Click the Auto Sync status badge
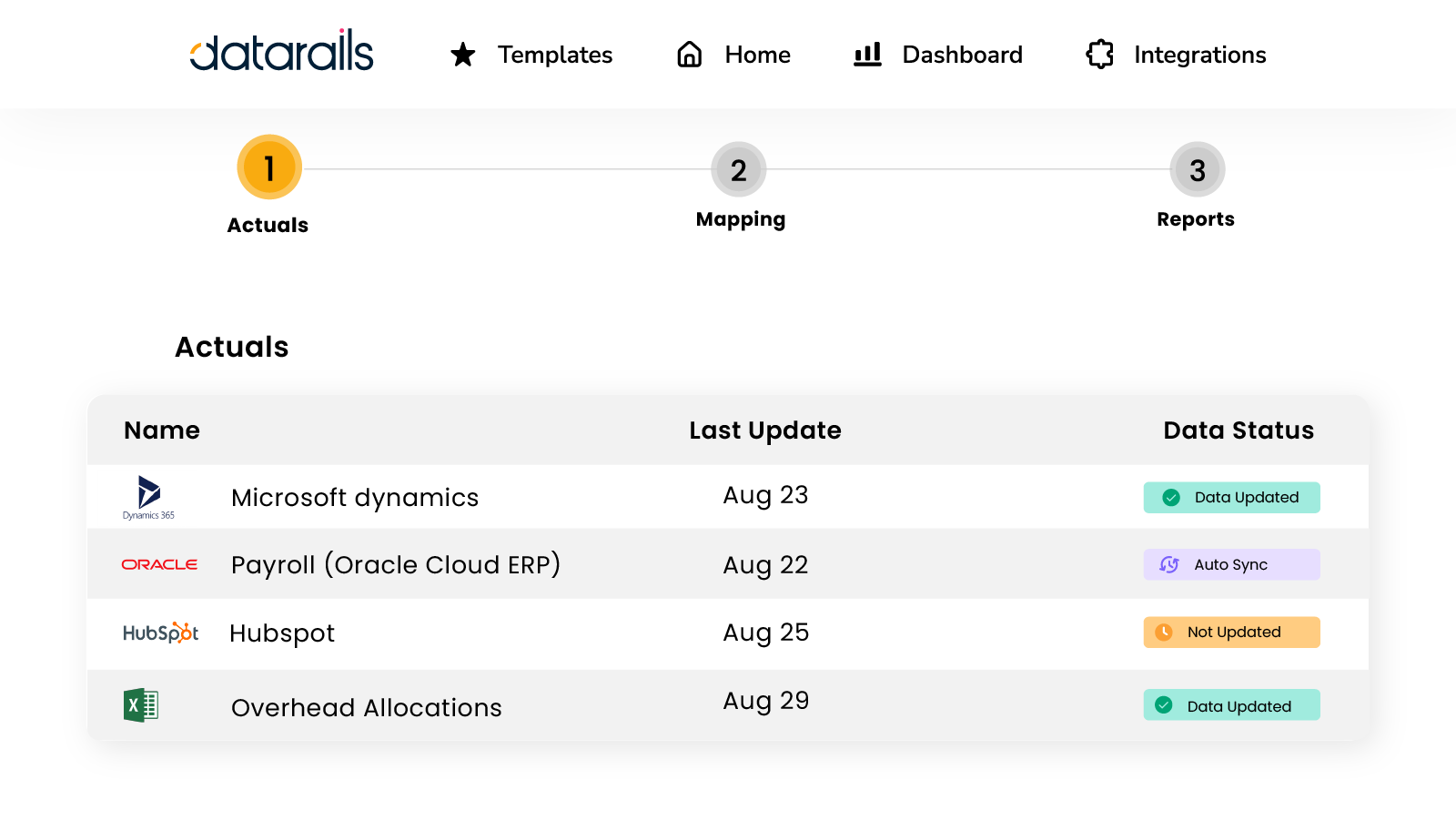 pyautogui.click(x=1231, y=564)
